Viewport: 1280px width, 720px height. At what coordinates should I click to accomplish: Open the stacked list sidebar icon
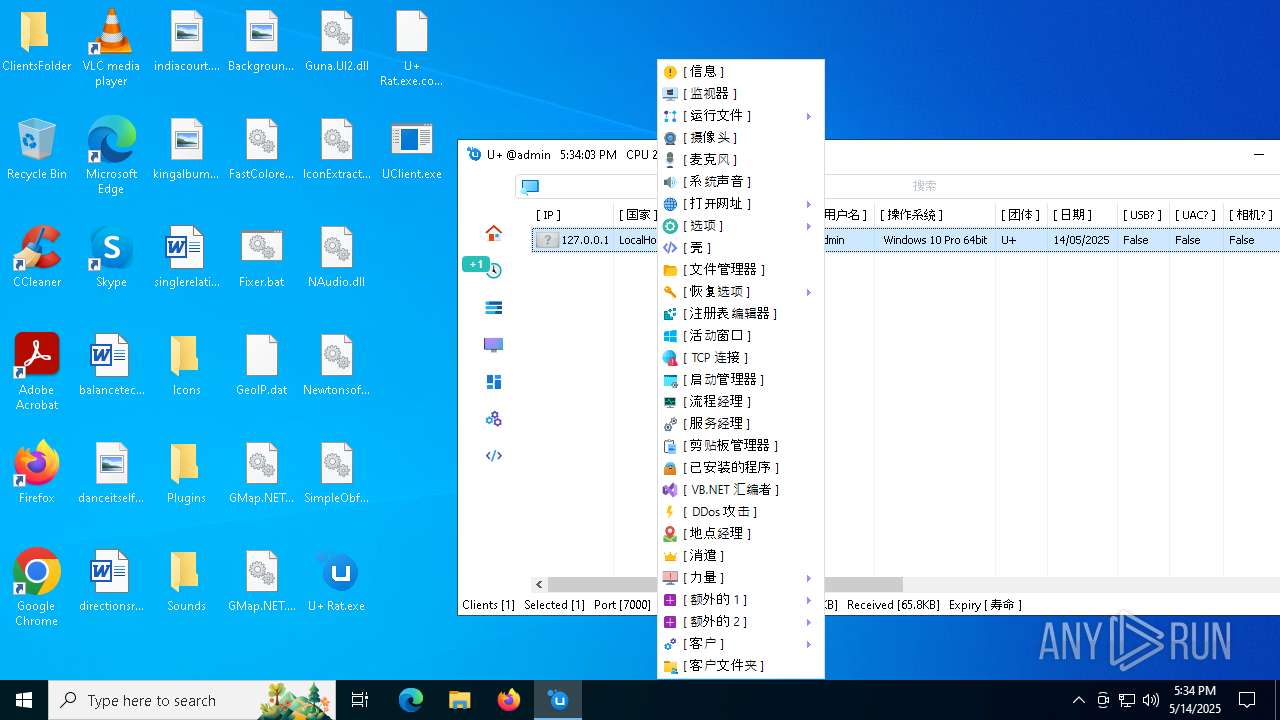pyautogui.click(x=493, y=308)
